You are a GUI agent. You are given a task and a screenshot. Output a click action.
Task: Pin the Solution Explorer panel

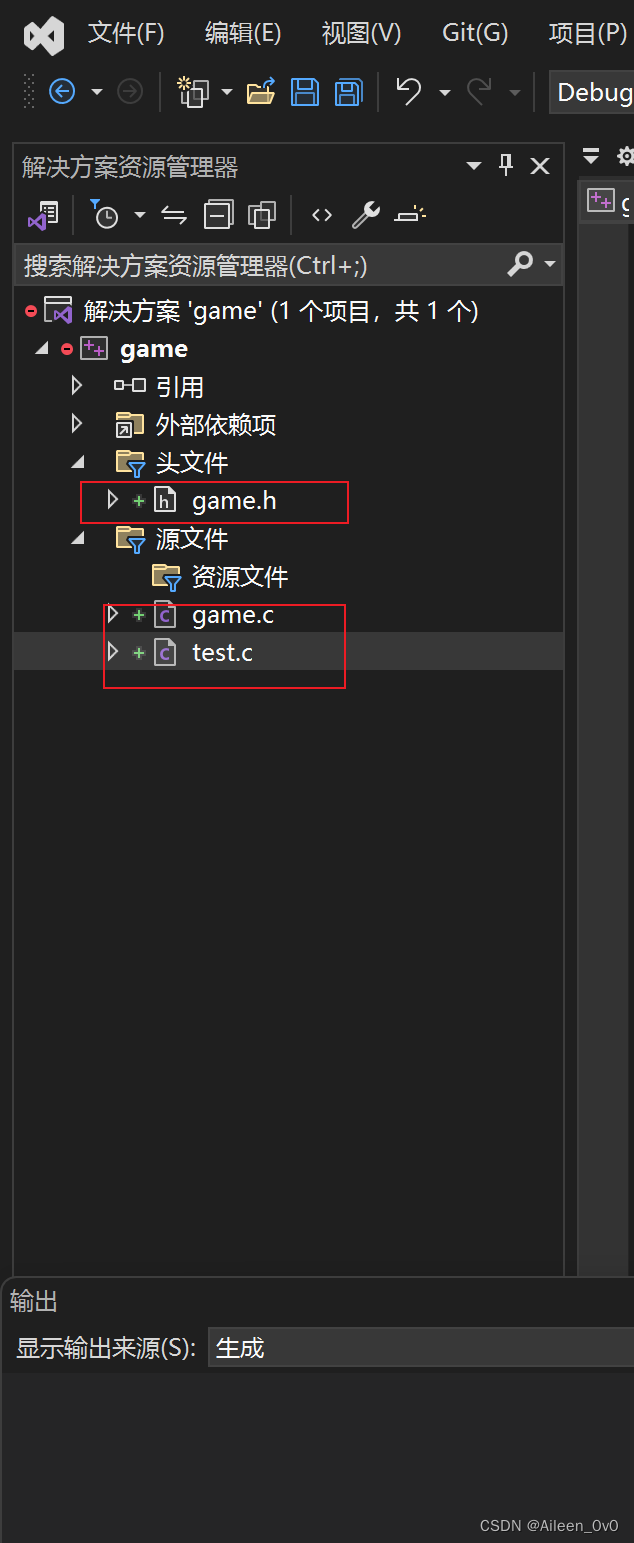506,166
